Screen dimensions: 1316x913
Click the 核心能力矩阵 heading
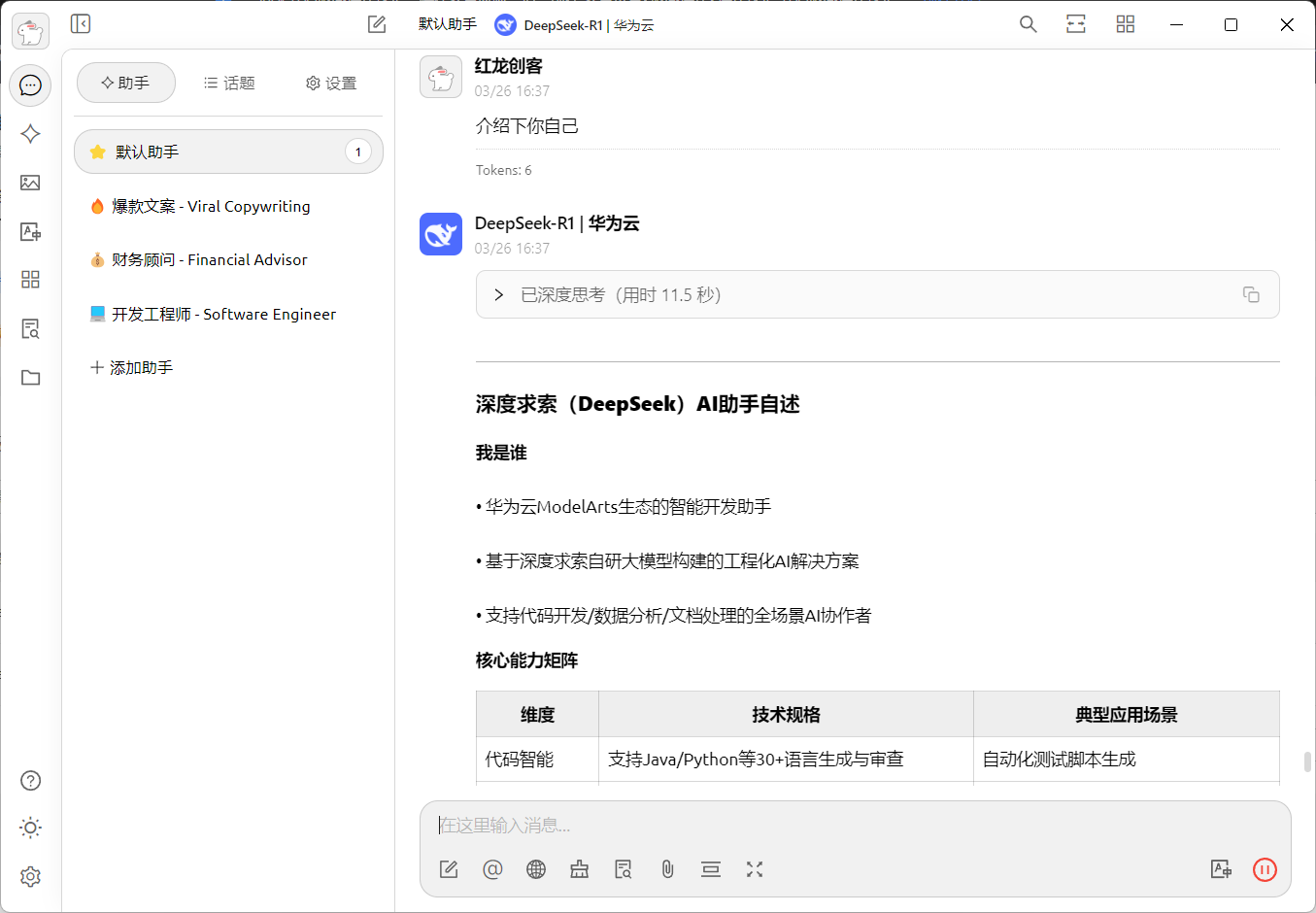527,660
